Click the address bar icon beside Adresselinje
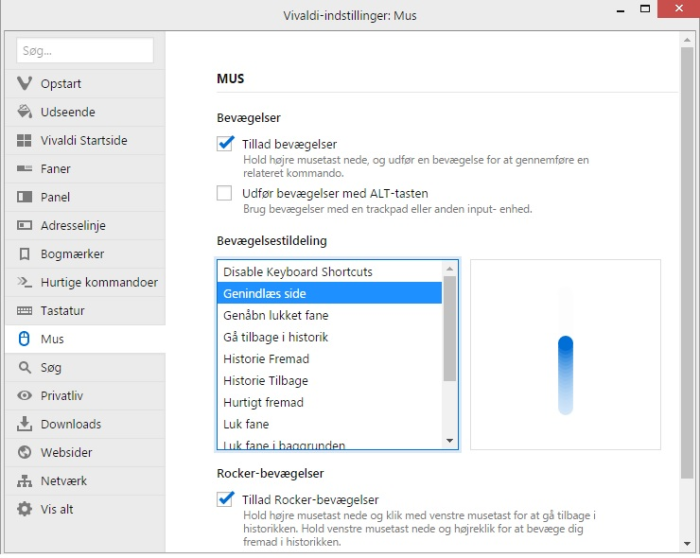700x558 pixels. coord(24,225)
